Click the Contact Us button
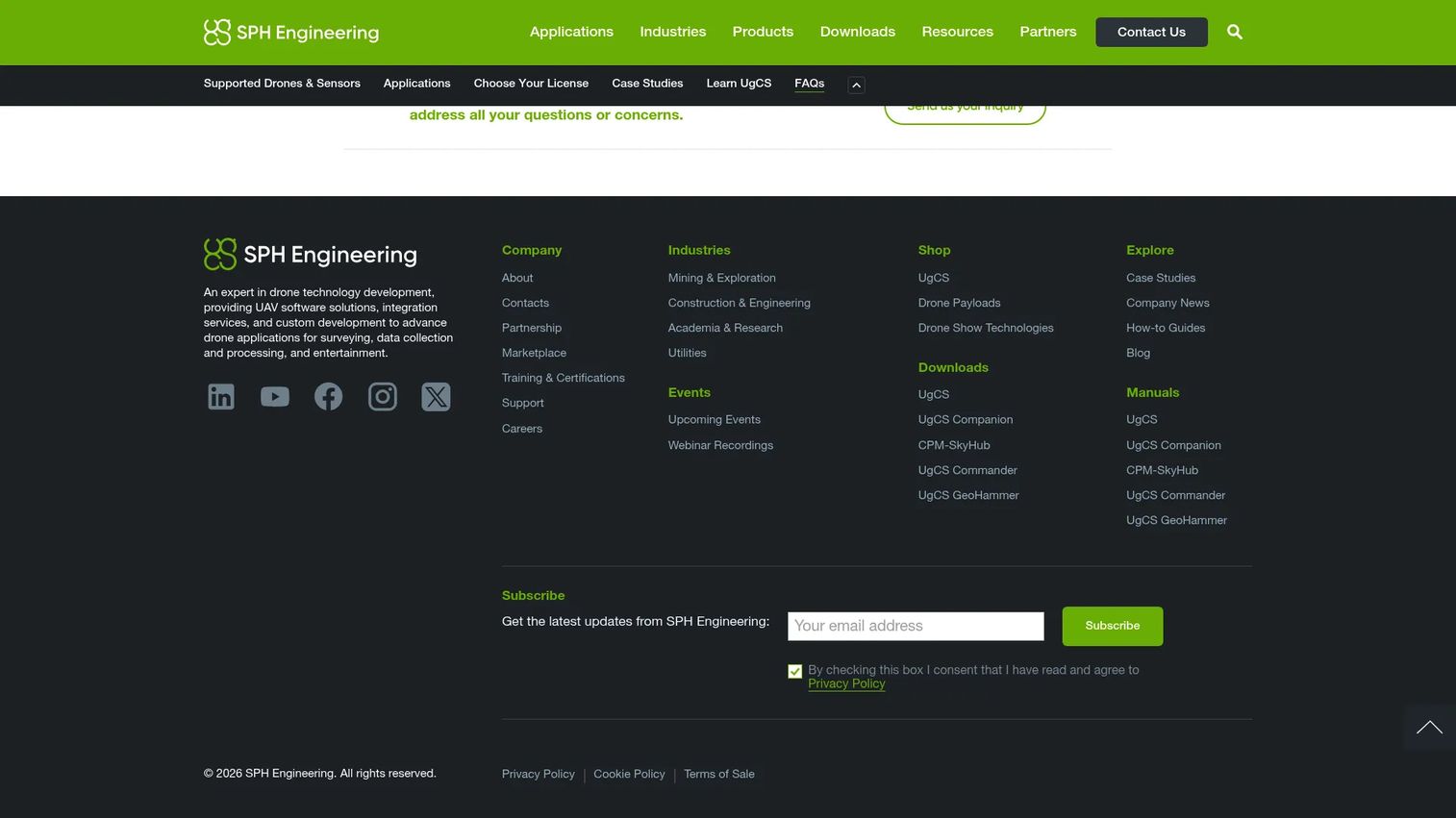This screenshot has height=818, width=1456. pos(1151,32)
